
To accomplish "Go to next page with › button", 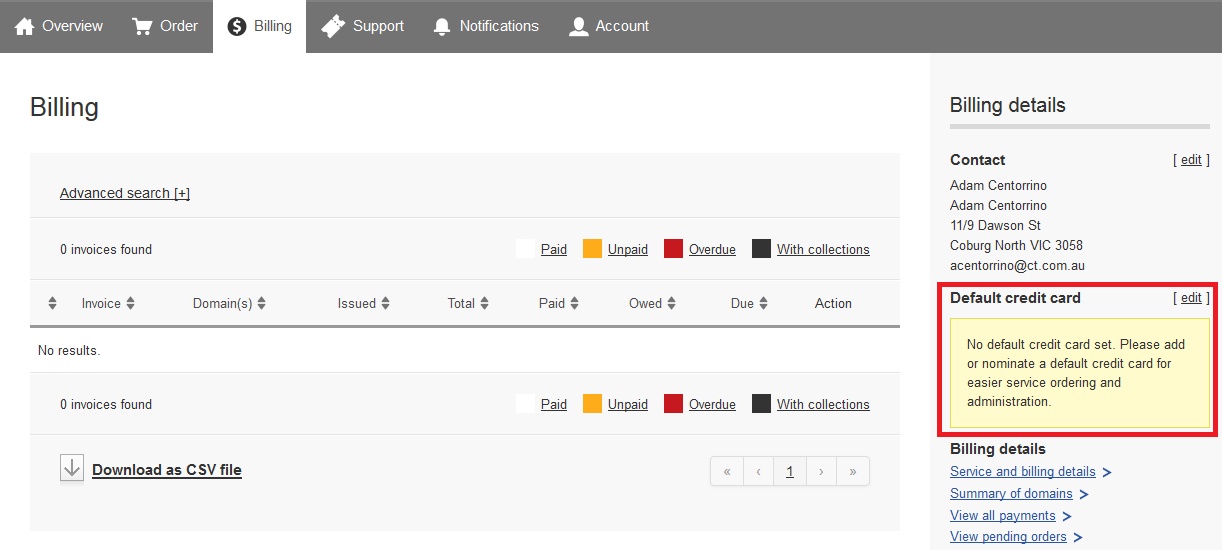I will (x=821, y=471).
